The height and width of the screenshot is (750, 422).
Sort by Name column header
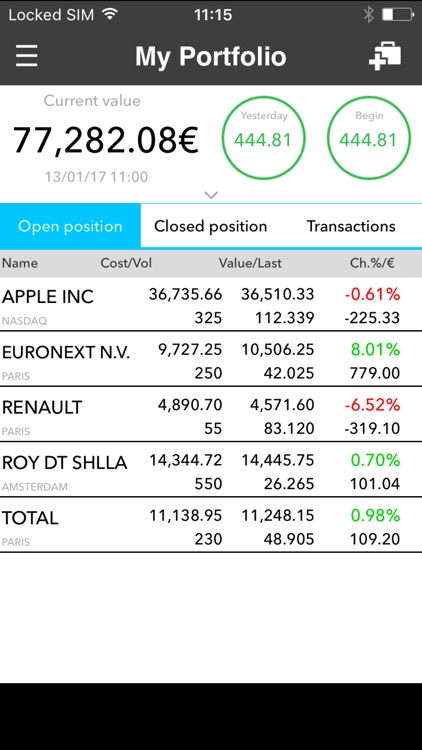tap(20, 263)
